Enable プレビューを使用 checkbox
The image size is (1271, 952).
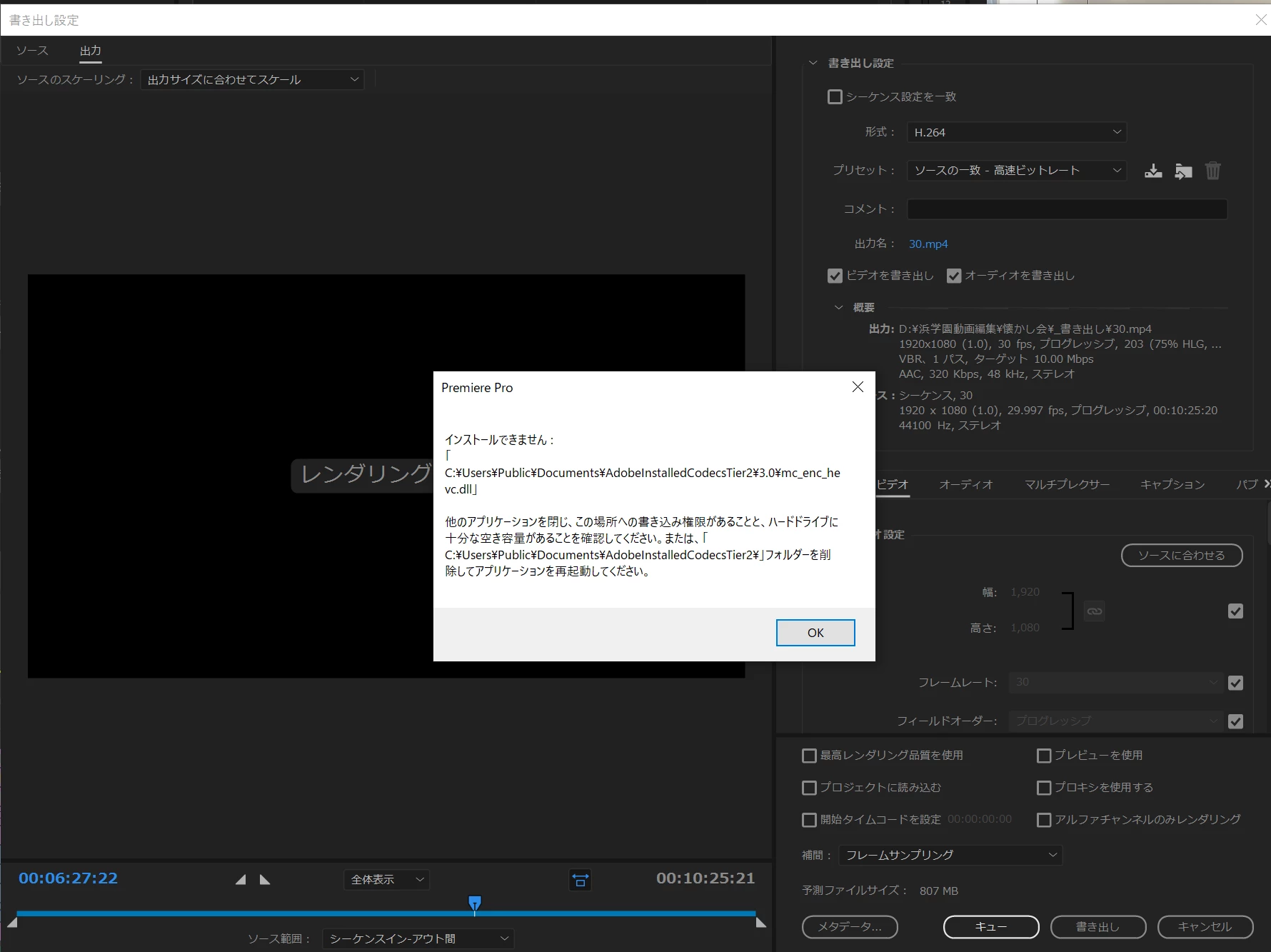(x=1044, y=756)
